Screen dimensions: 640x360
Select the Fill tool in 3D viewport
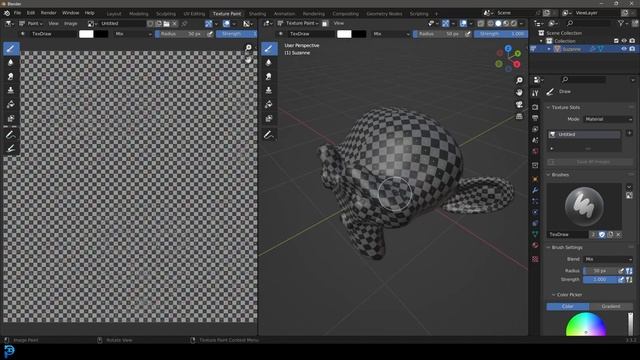(269, 104)
